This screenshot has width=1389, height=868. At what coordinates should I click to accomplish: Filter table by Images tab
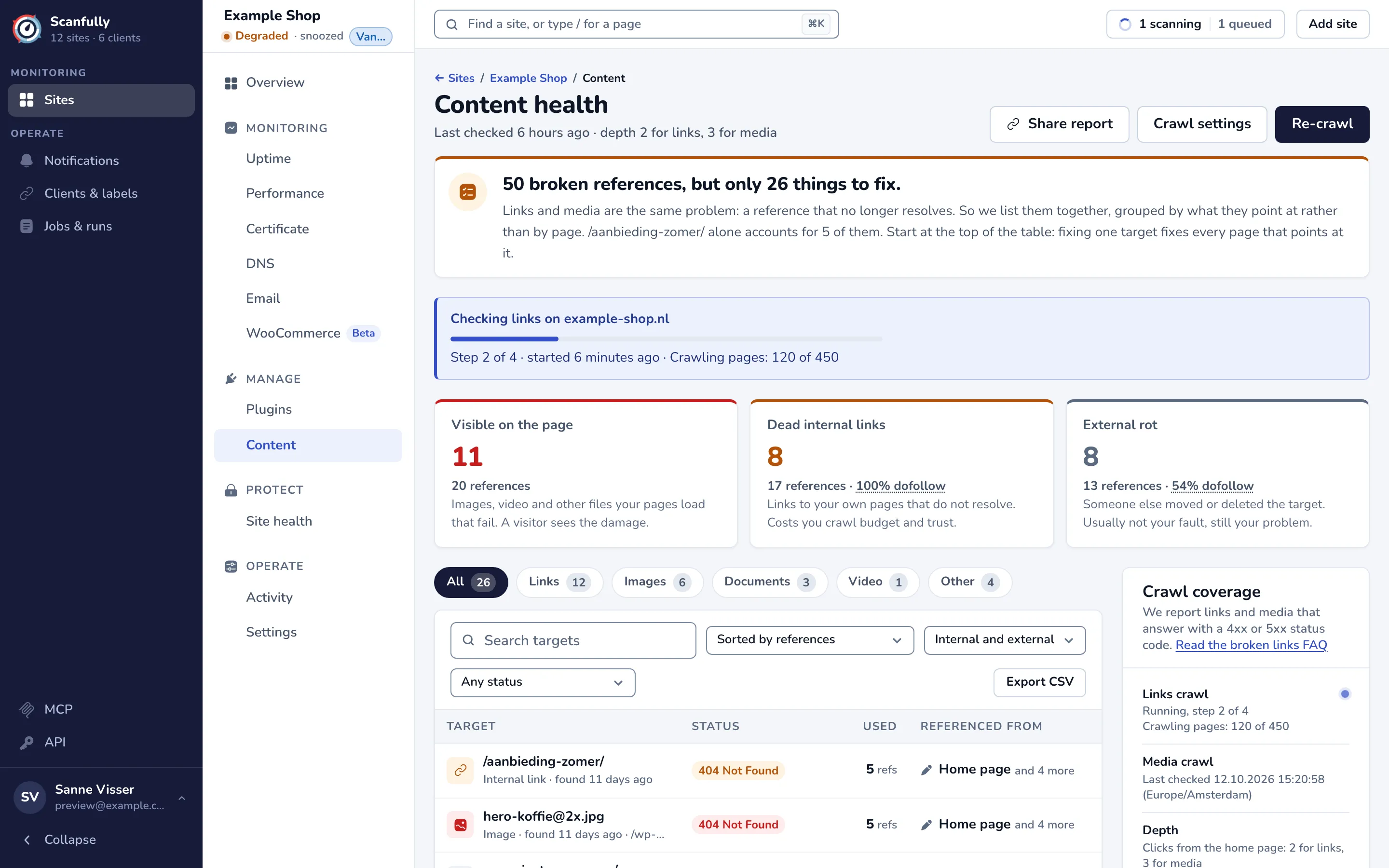[657, 582]
